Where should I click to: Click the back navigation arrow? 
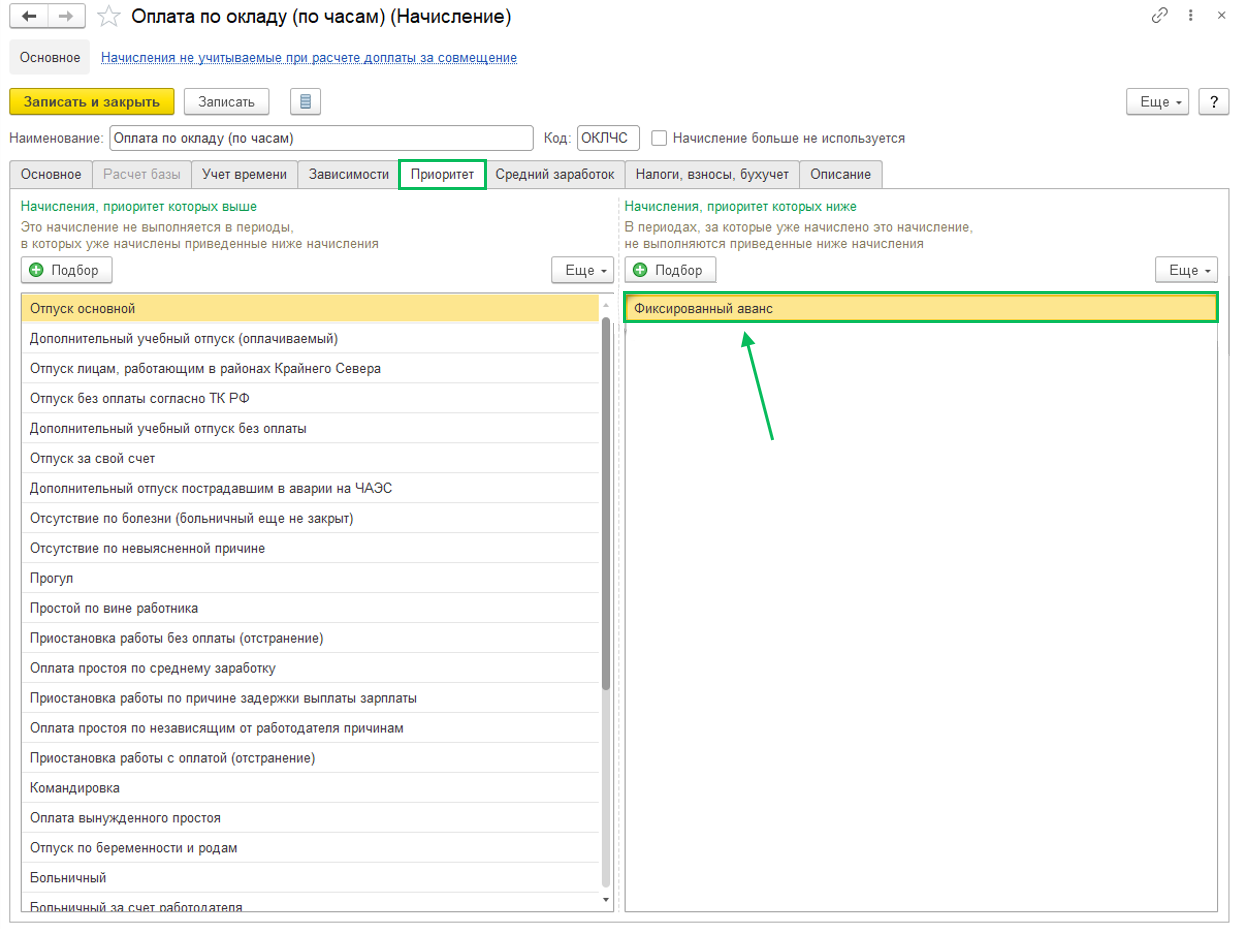click(x=32, y=16)
